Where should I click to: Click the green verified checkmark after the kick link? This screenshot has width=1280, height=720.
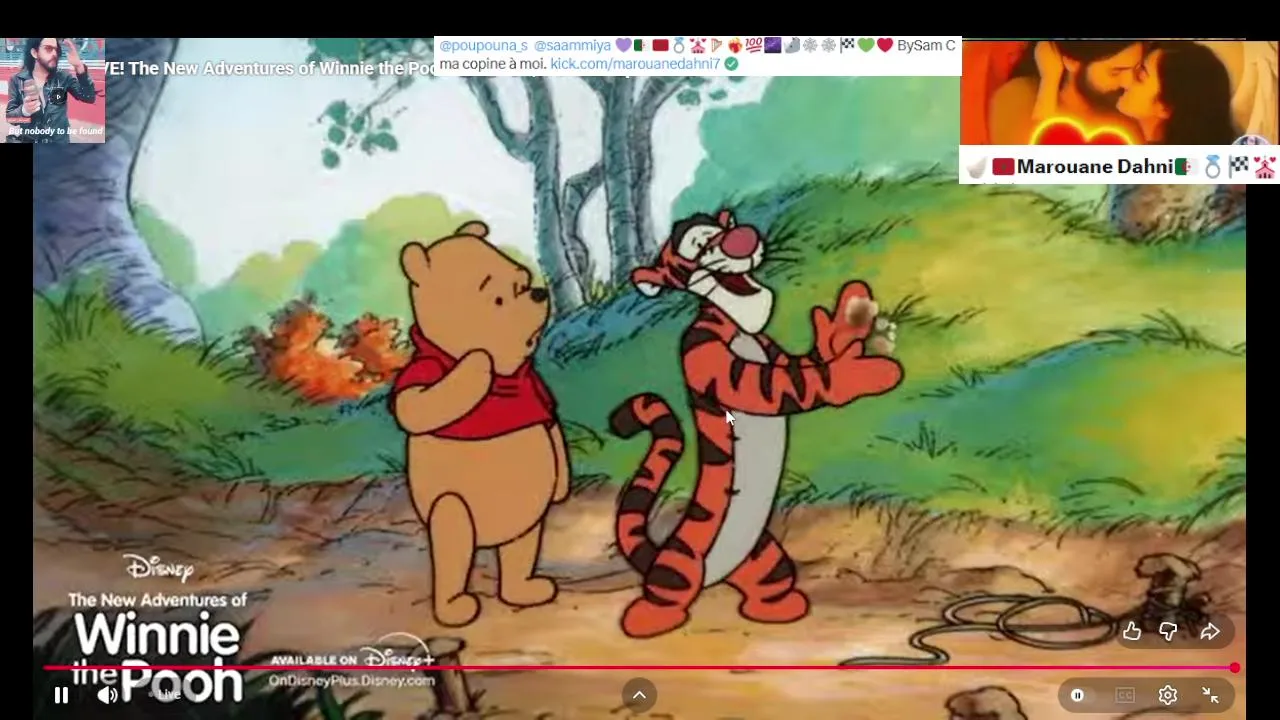(731, 63)
